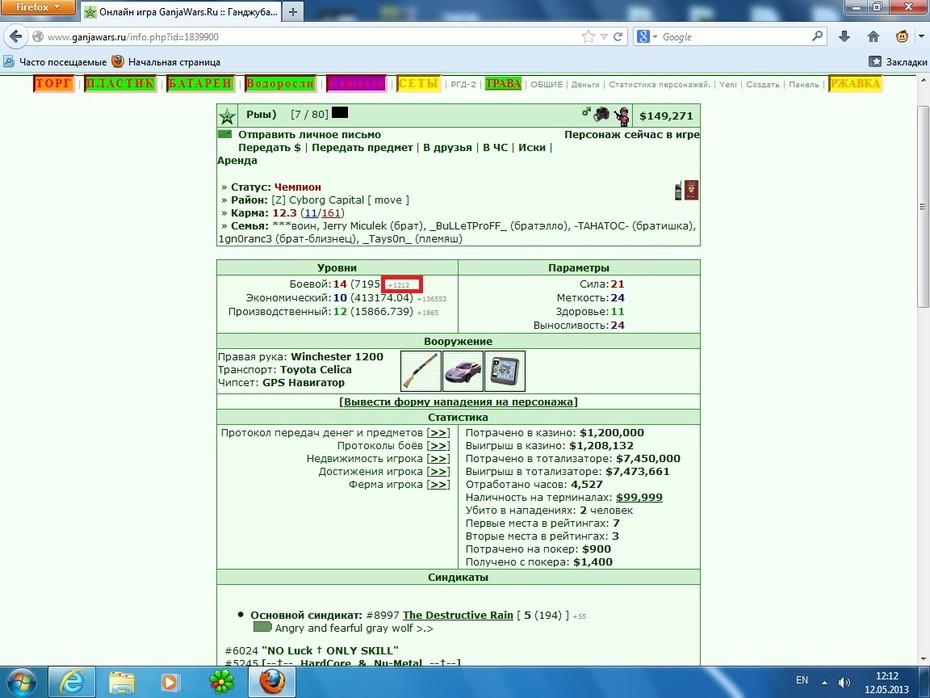Open the ТРАВА menu item
This screenshot has height=698, width=930.
pos(504,84)
